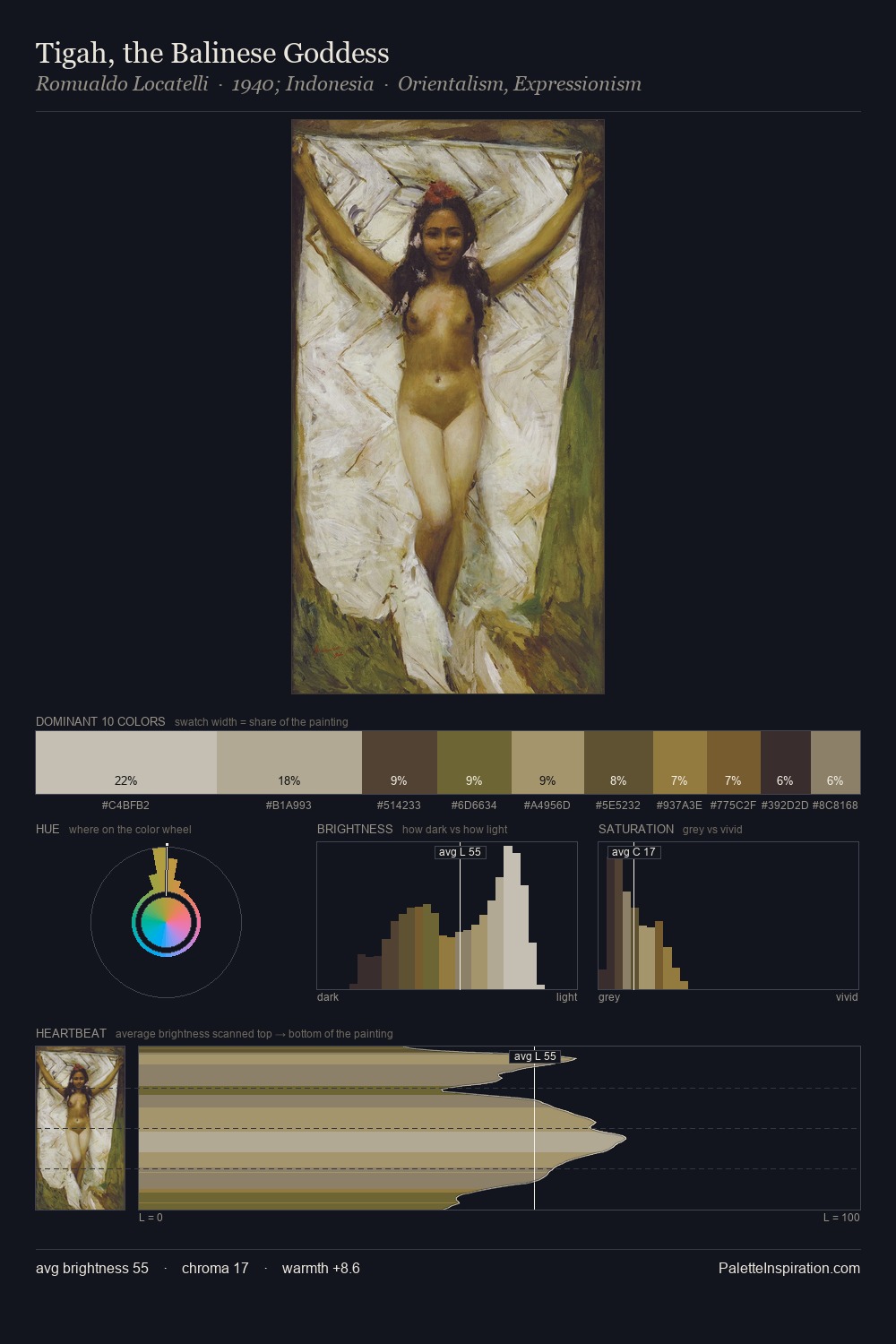Pick the golden #937A3E swatch
The width and height of the screenshot is (896, 1344).
click(x=680, y=762)
